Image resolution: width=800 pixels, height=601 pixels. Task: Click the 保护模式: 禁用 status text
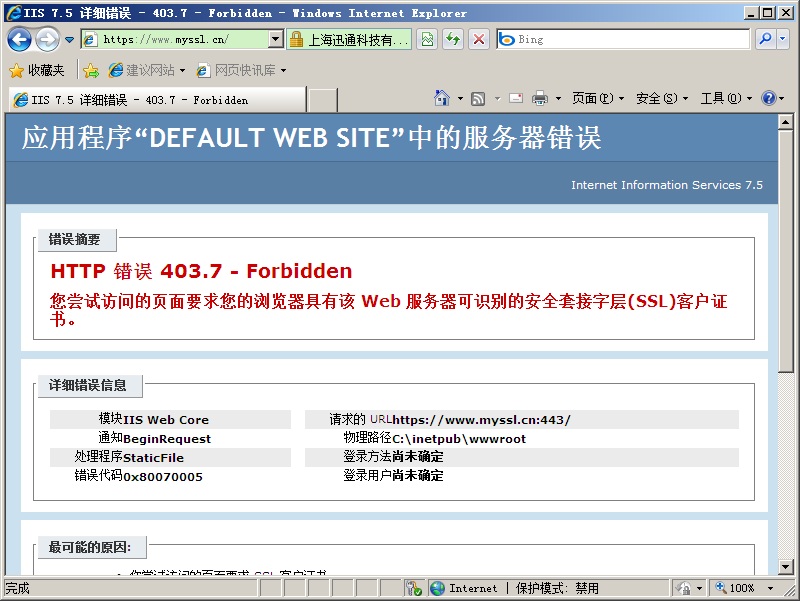[x=557, y=588]
